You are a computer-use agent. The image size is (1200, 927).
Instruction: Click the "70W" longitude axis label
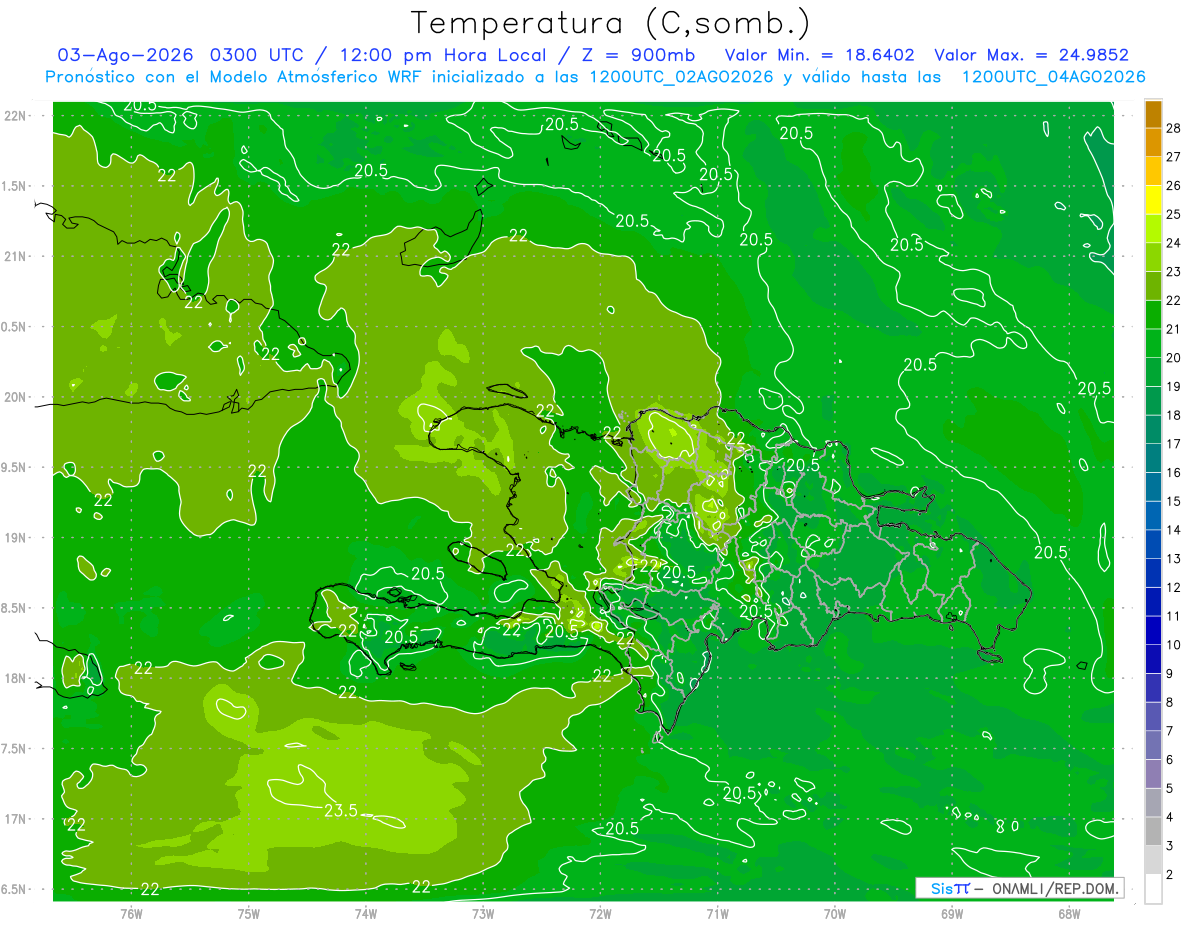[835, 913]
